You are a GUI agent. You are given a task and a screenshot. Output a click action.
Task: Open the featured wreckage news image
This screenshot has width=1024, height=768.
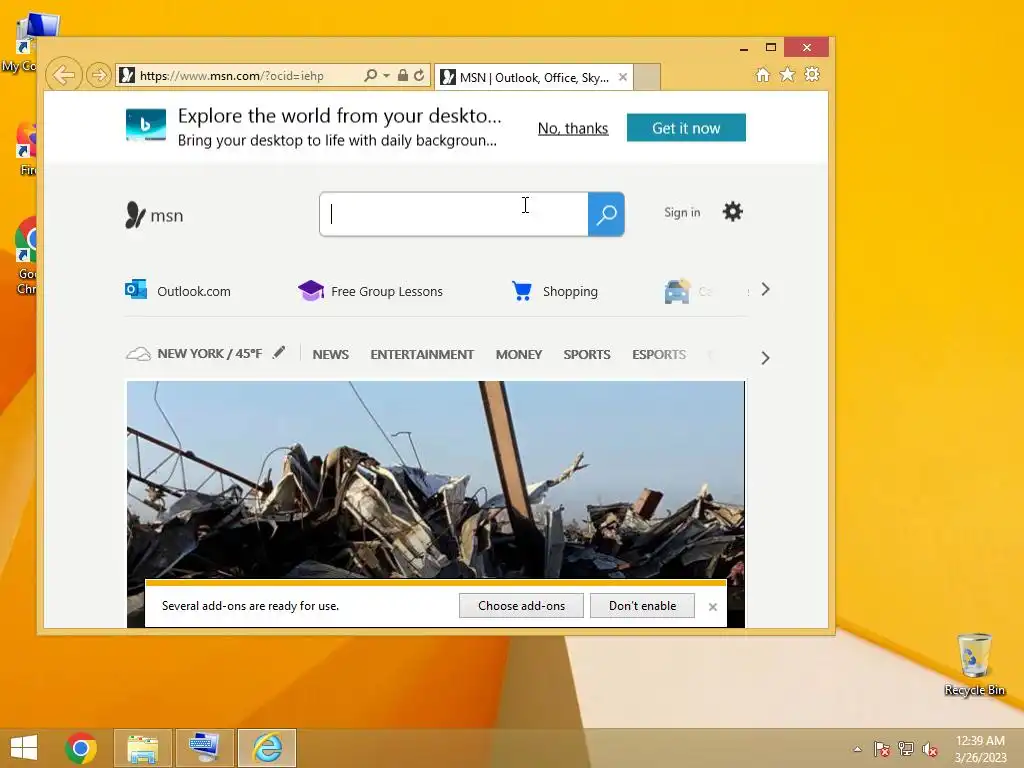436,479
